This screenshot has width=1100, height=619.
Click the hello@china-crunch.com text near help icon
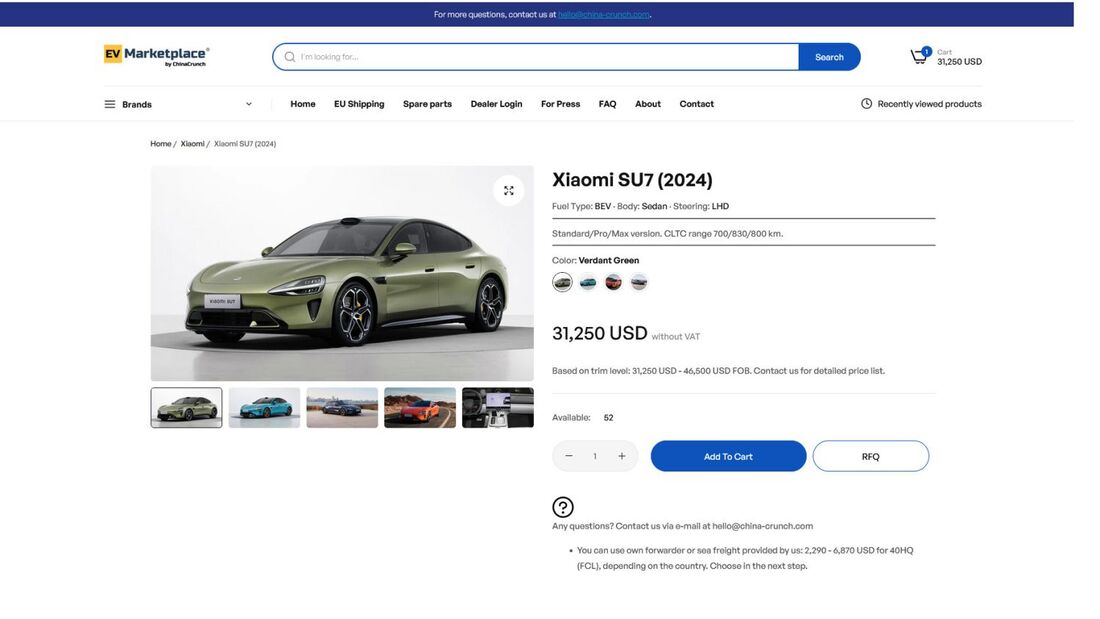(763, 526)
